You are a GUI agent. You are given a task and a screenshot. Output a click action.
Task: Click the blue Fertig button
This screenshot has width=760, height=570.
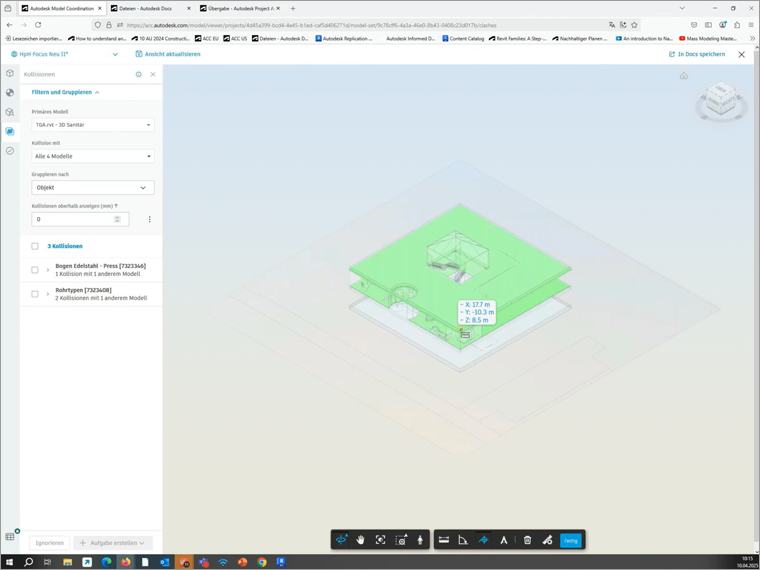tap(570, 540)
